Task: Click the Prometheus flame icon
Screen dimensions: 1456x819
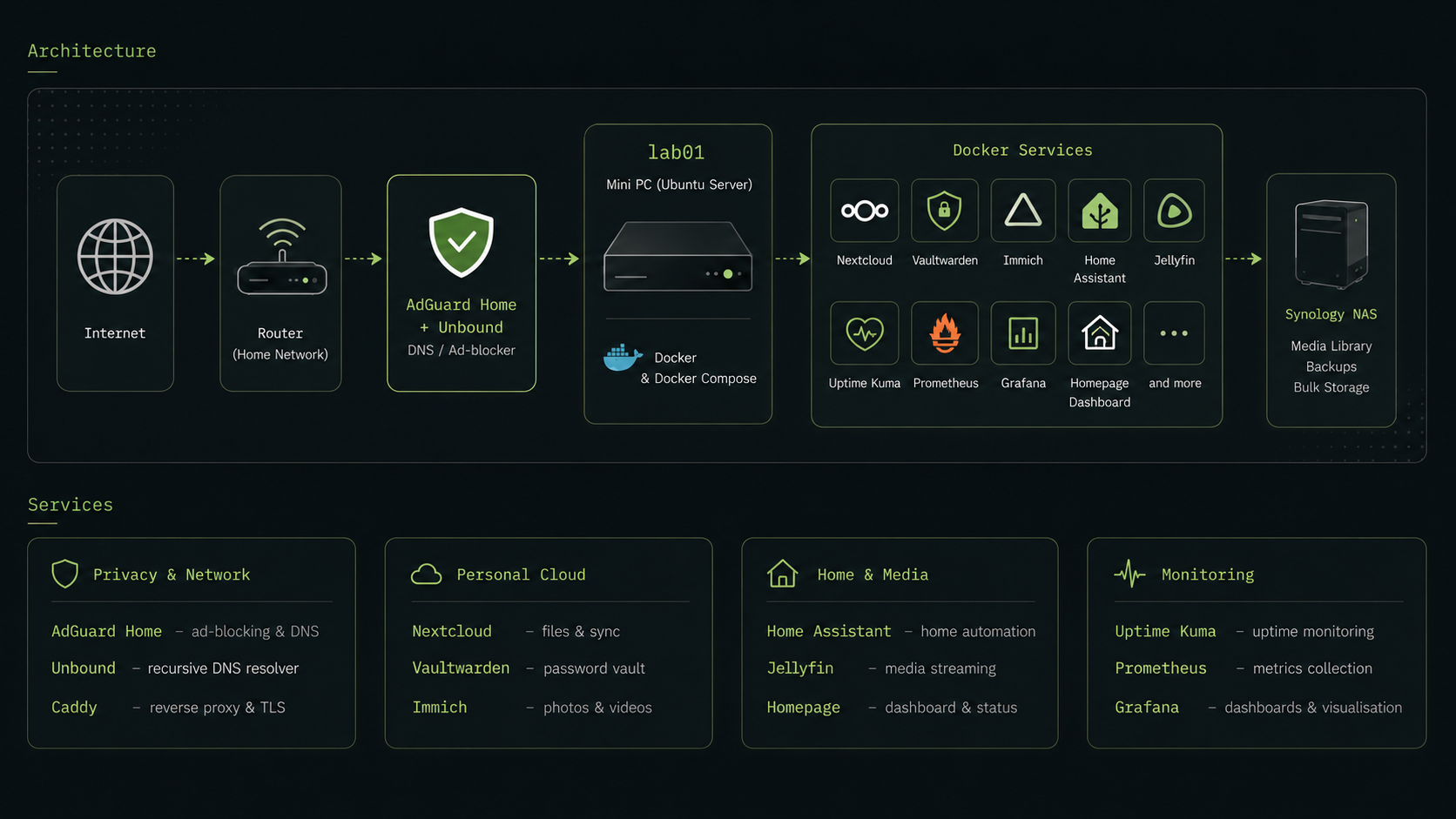Action: (x=945, y=333)
